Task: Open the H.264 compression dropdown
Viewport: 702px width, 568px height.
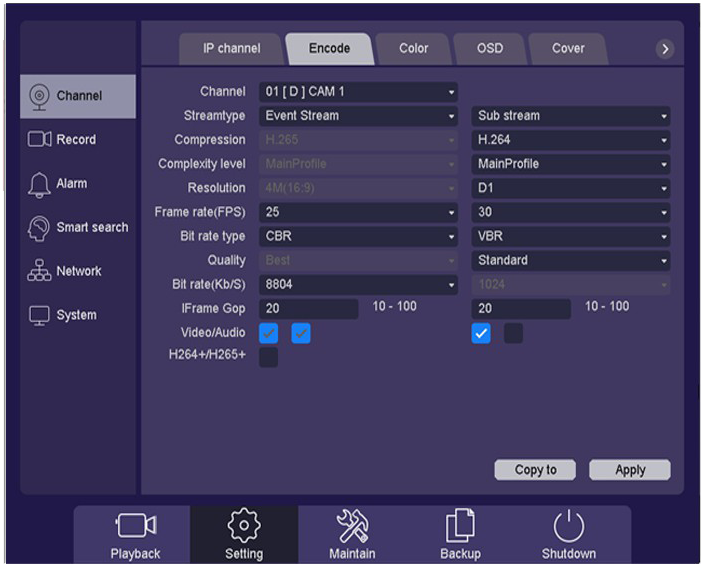Action: coord(571,140)
